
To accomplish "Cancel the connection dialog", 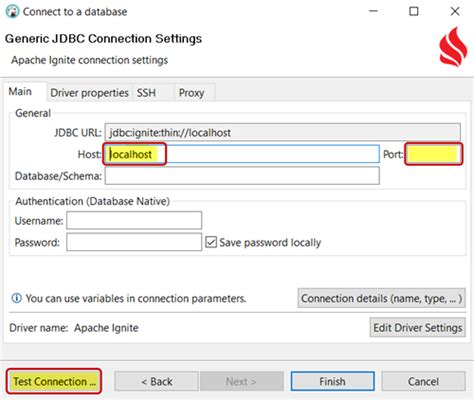I will (x=423, y=381).
